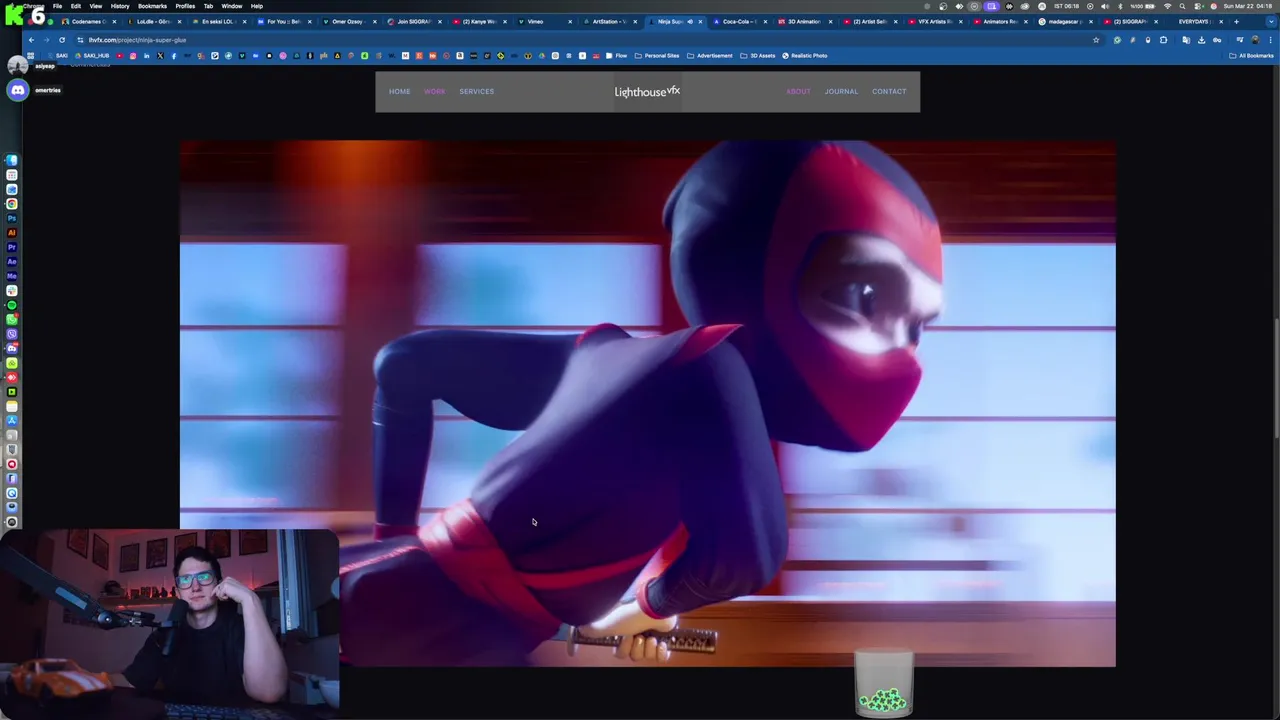The image size is (1280, 720).
Task: Open the JOURNAL page
Action: 841,91
